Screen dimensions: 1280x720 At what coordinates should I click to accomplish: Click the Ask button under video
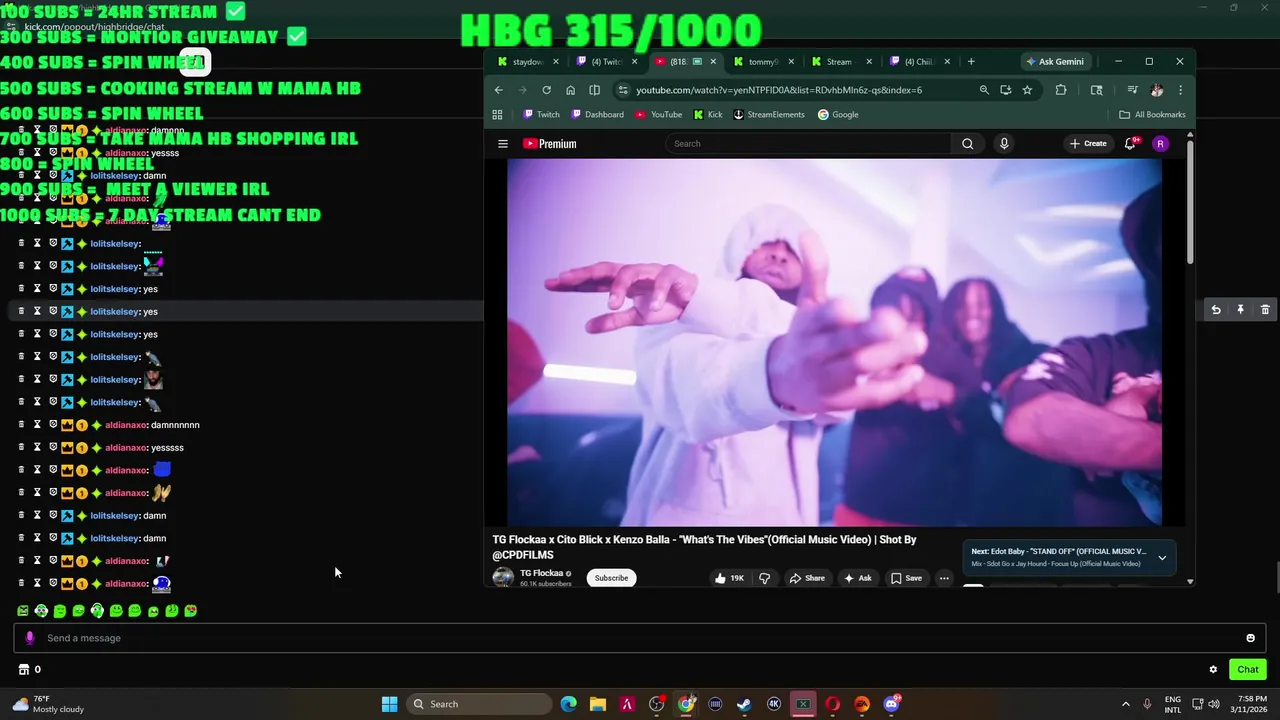857,578
